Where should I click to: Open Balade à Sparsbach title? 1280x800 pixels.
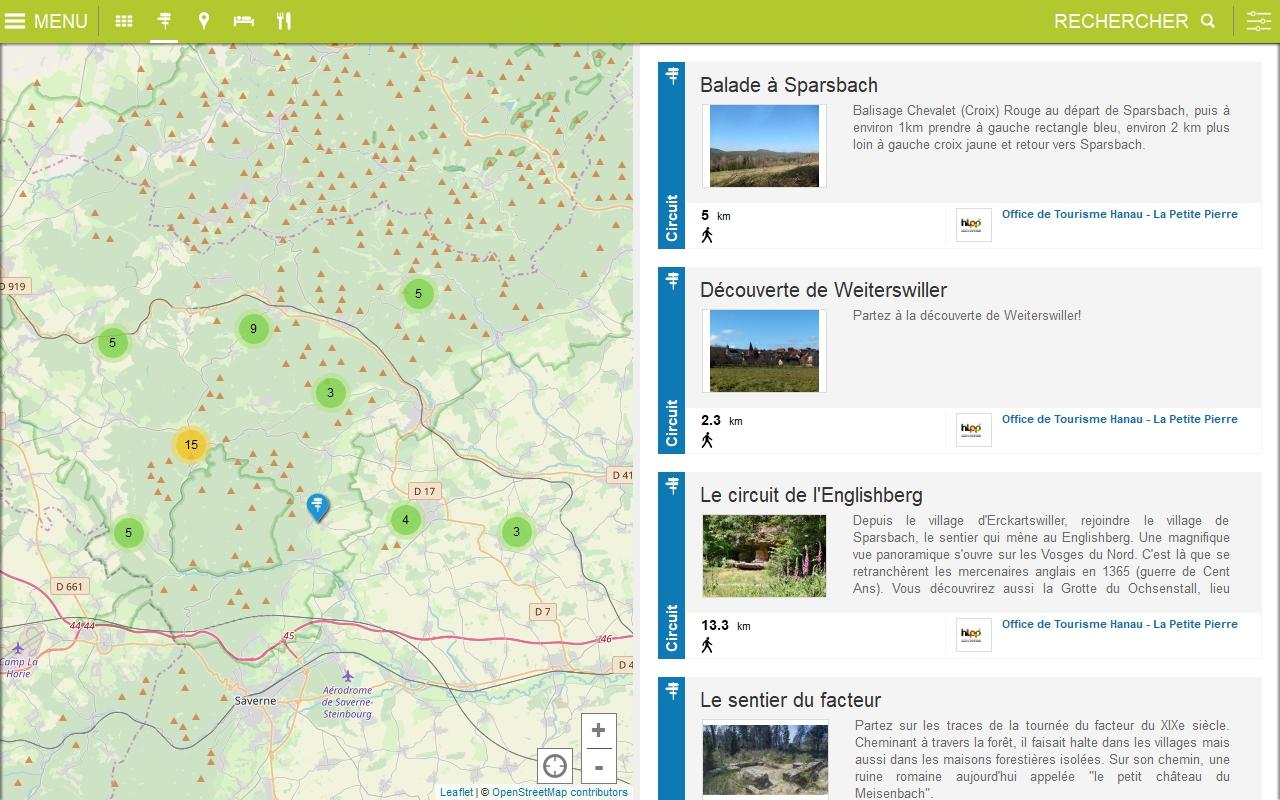(789, 85)
